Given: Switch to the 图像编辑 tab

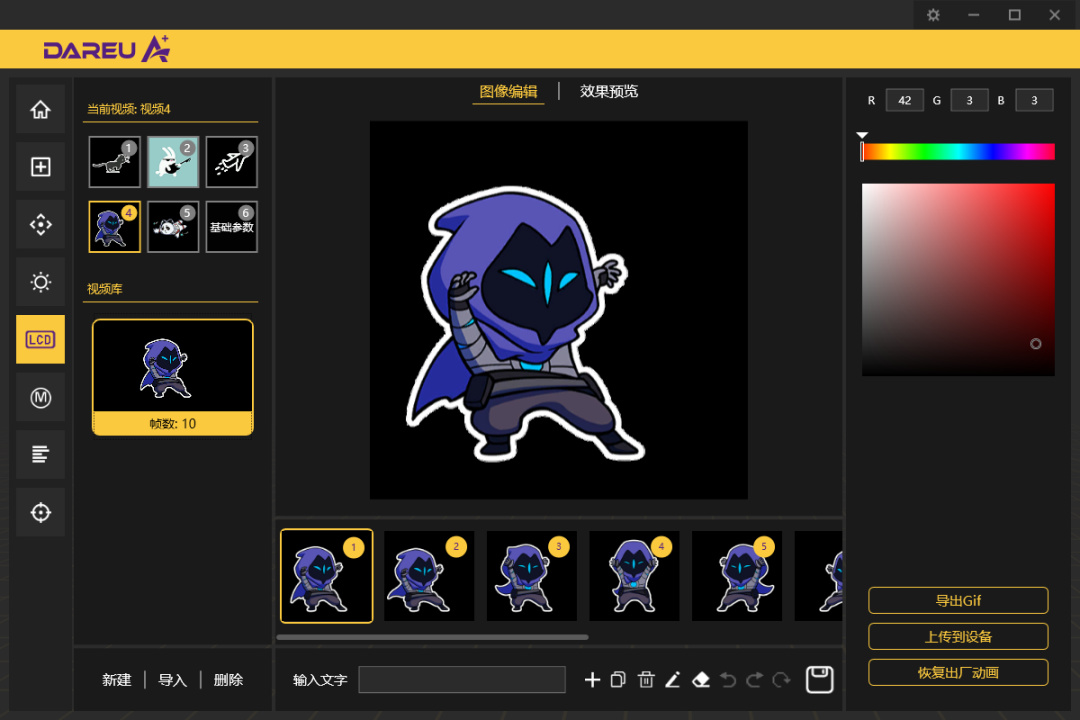Looking at the screenshot, I should click(508, 92).
